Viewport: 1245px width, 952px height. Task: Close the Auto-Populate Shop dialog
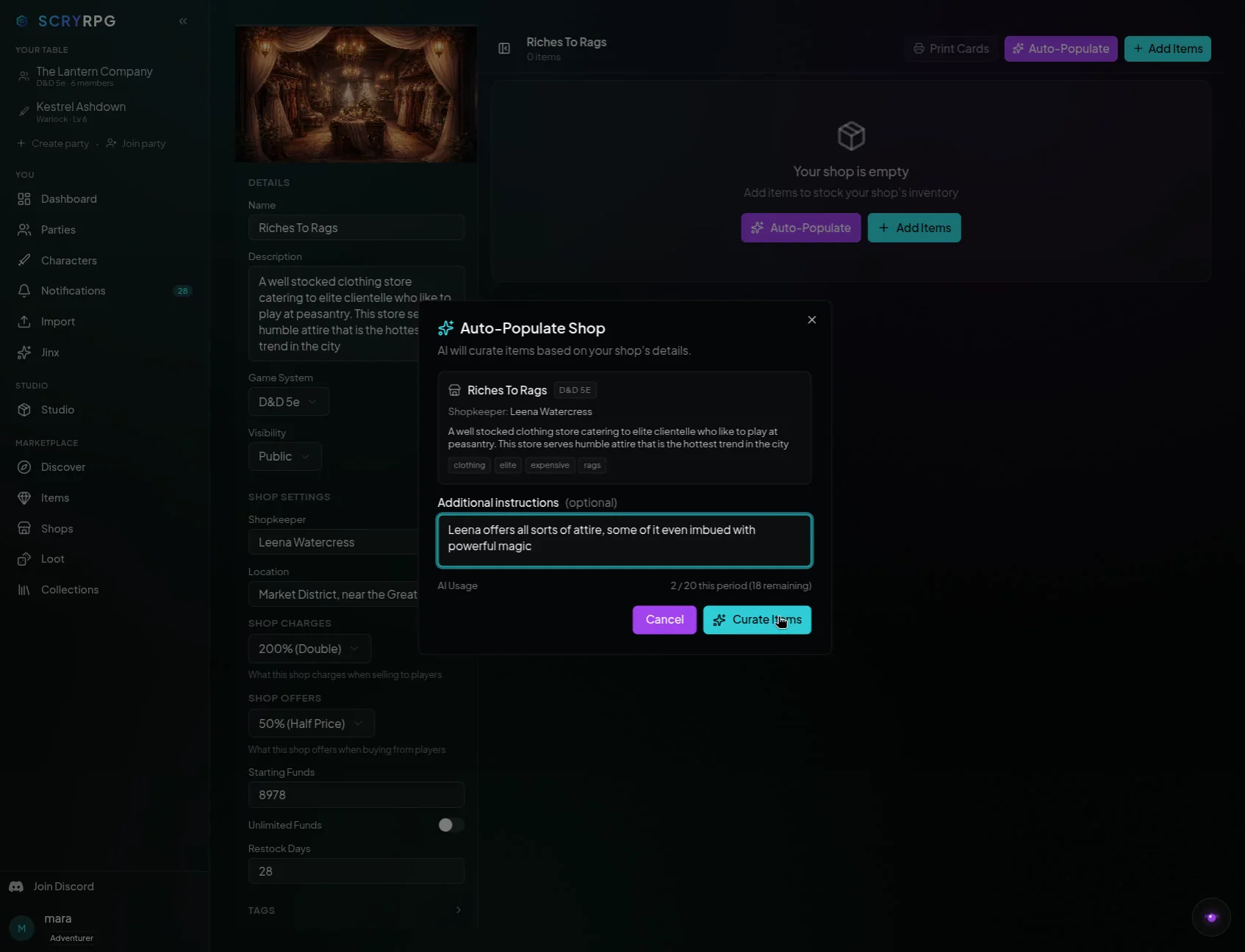click(812, 320)
